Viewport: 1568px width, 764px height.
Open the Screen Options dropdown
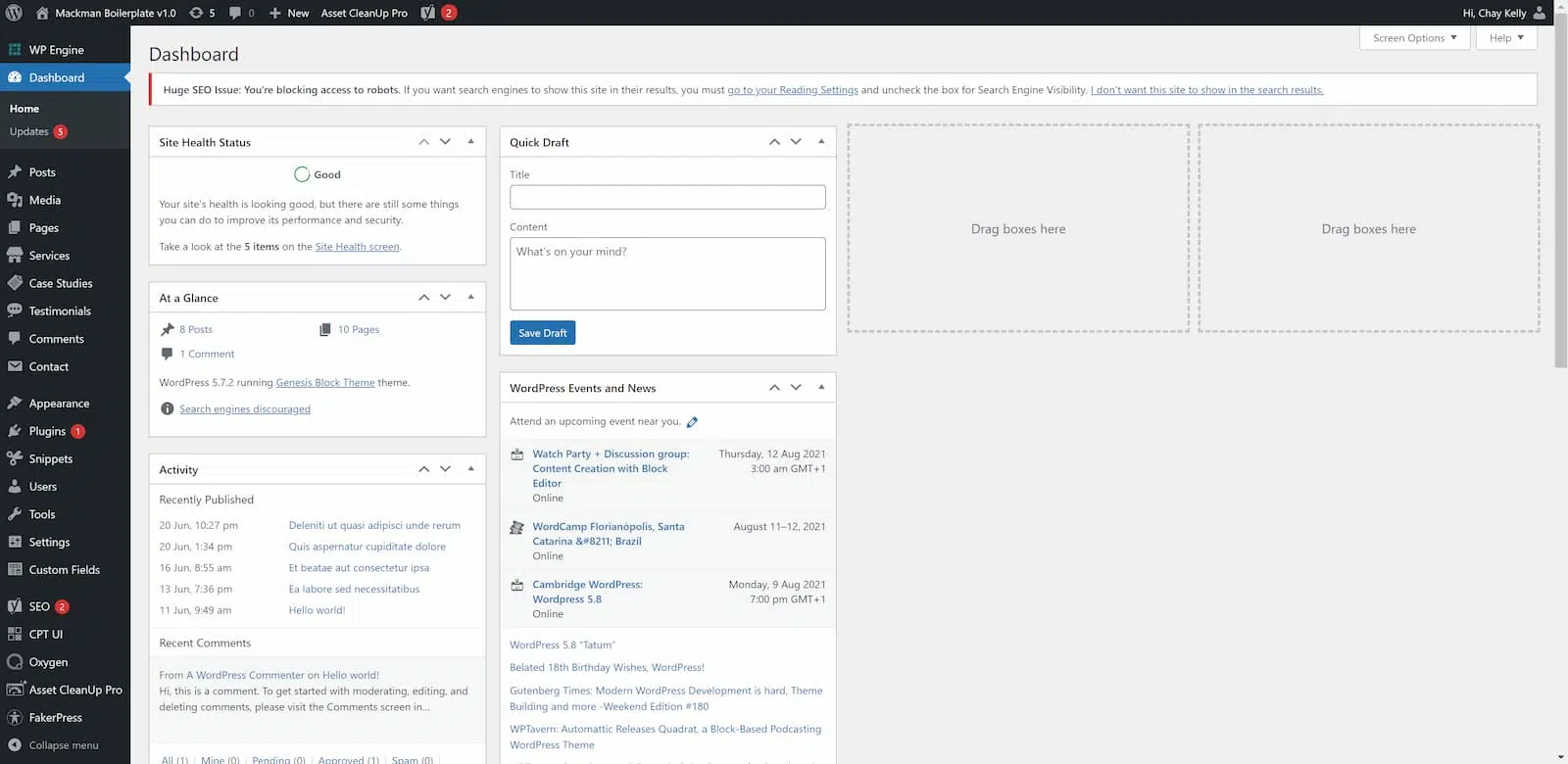click(x=1414, y=38)
